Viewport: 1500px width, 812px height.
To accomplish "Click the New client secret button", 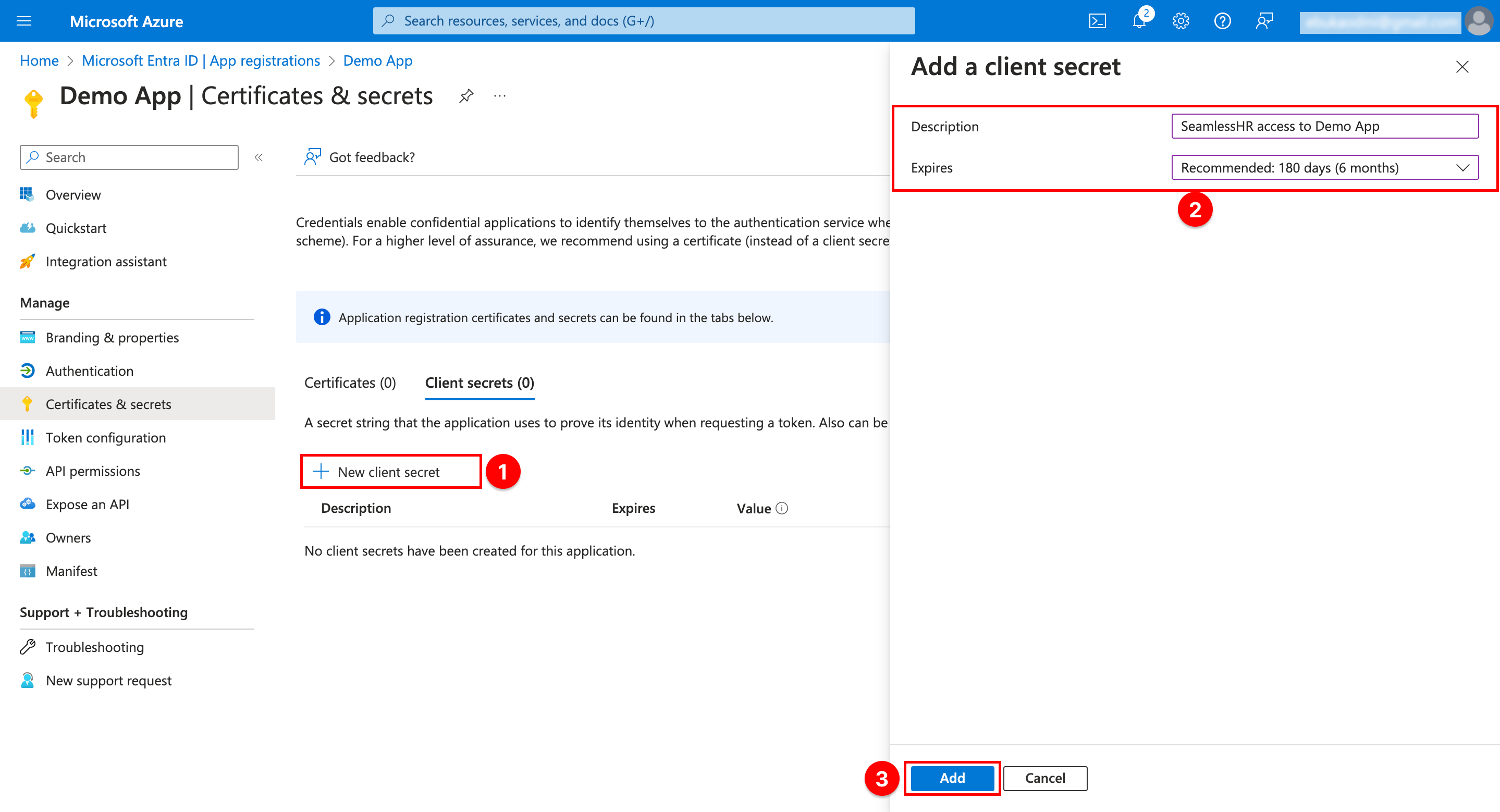I will pyautogui.click(x=388, y=472).
